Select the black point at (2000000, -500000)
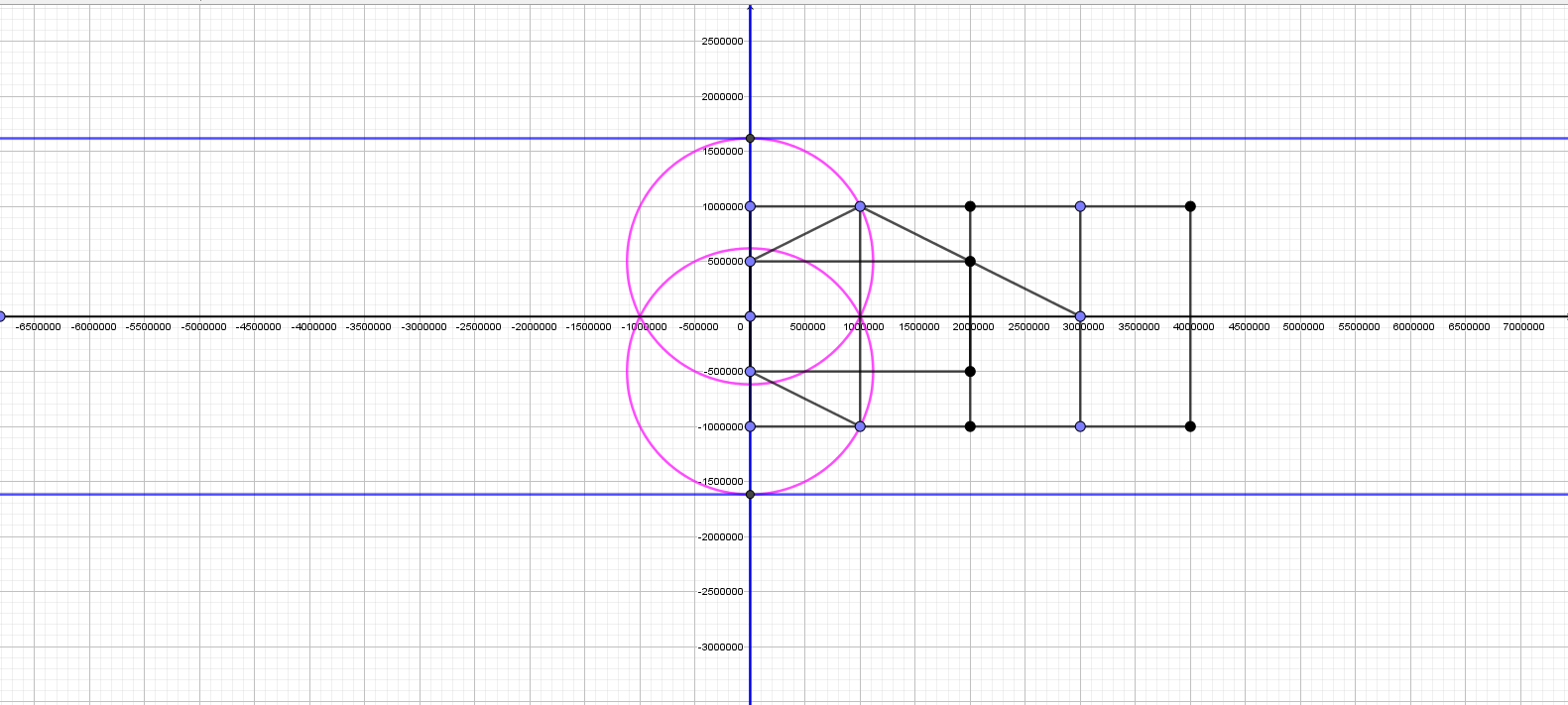This screenshot has width=1568, height=705. [x=970, y=372]
